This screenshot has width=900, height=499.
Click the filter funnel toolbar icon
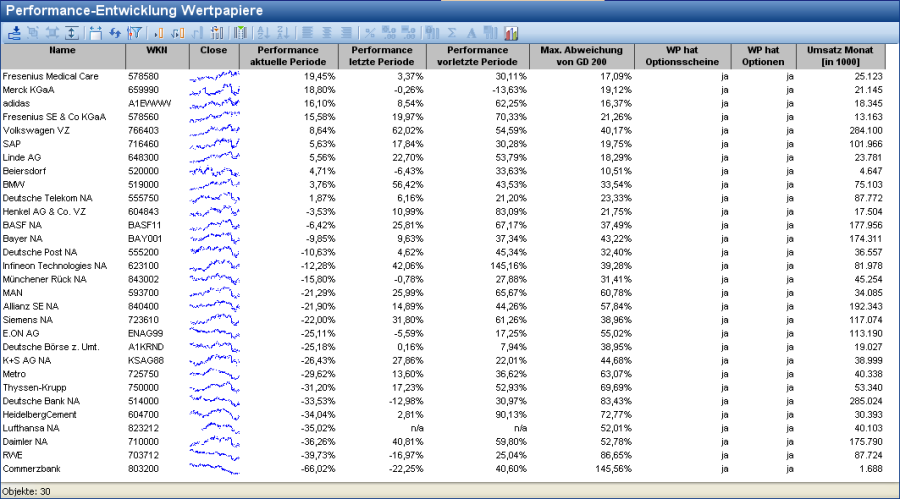(135, 33)
